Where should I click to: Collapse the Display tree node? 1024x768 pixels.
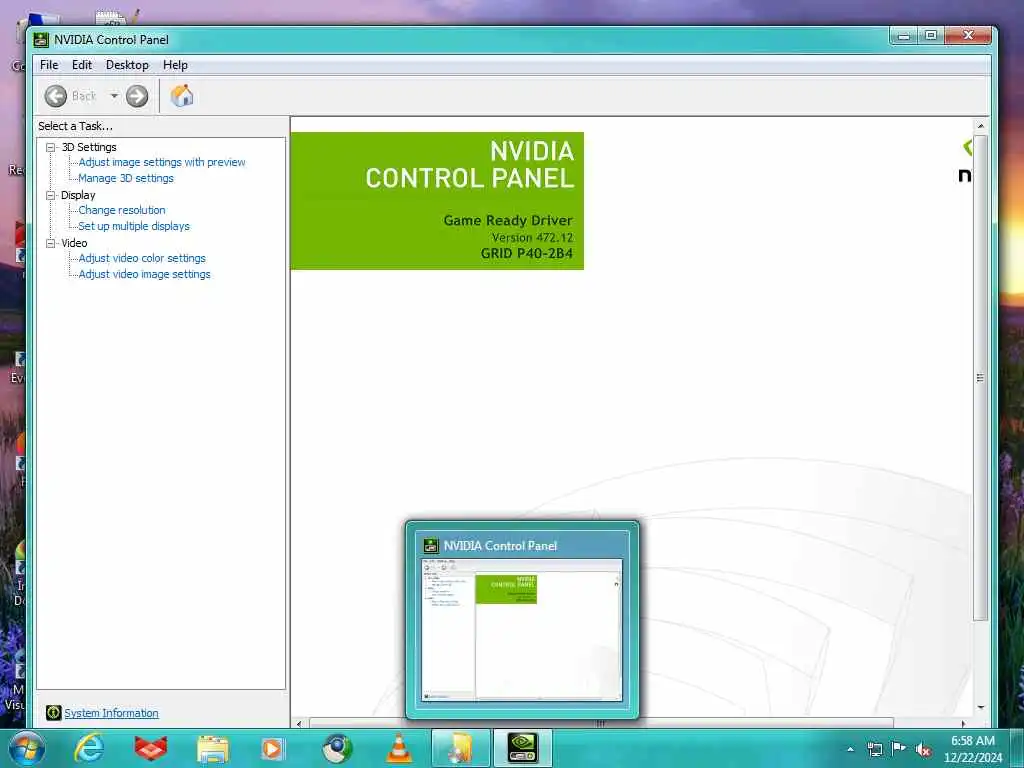click(50, 195)
